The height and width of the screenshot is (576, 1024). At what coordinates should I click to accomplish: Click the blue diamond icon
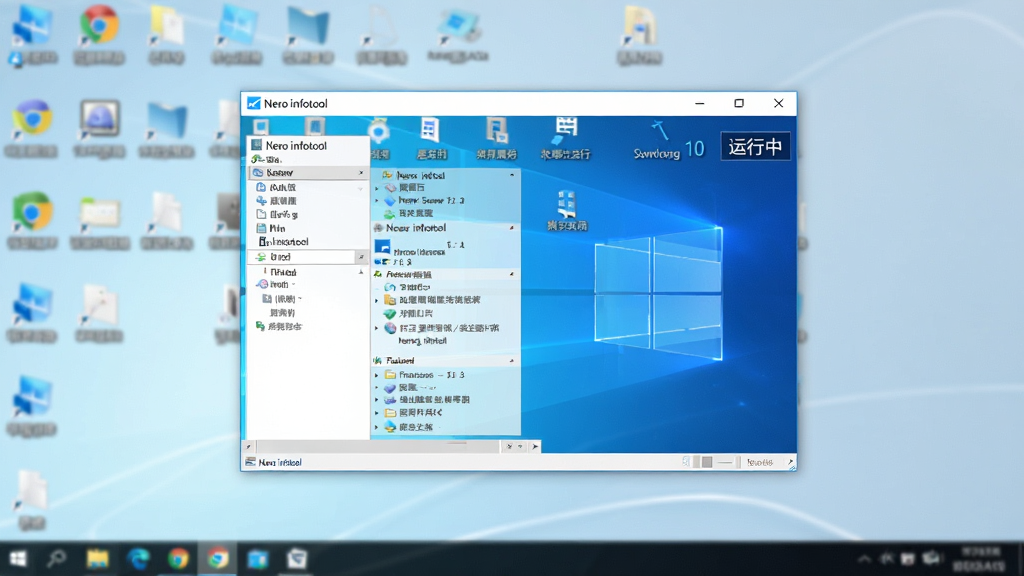click(x=390, y=200)
